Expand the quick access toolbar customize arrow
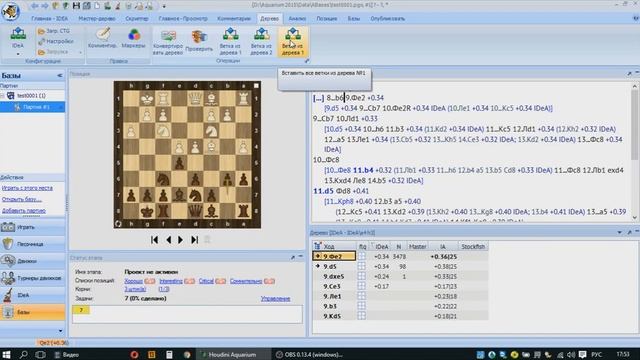This screenshot has width=640, height=360. click(x=164, y=6)
